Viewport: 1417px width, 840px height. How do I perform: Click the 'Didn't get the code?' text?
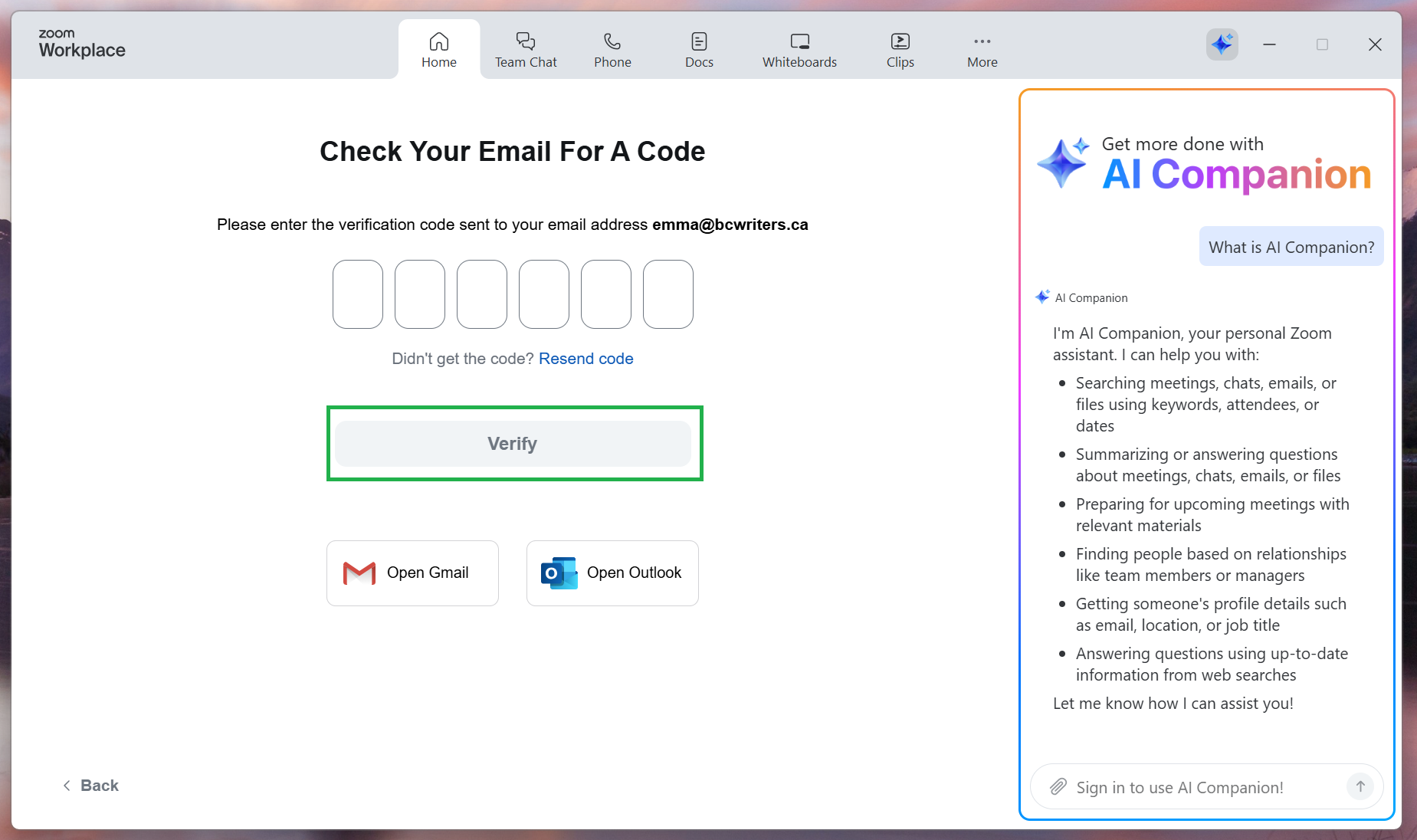point(463,359)
